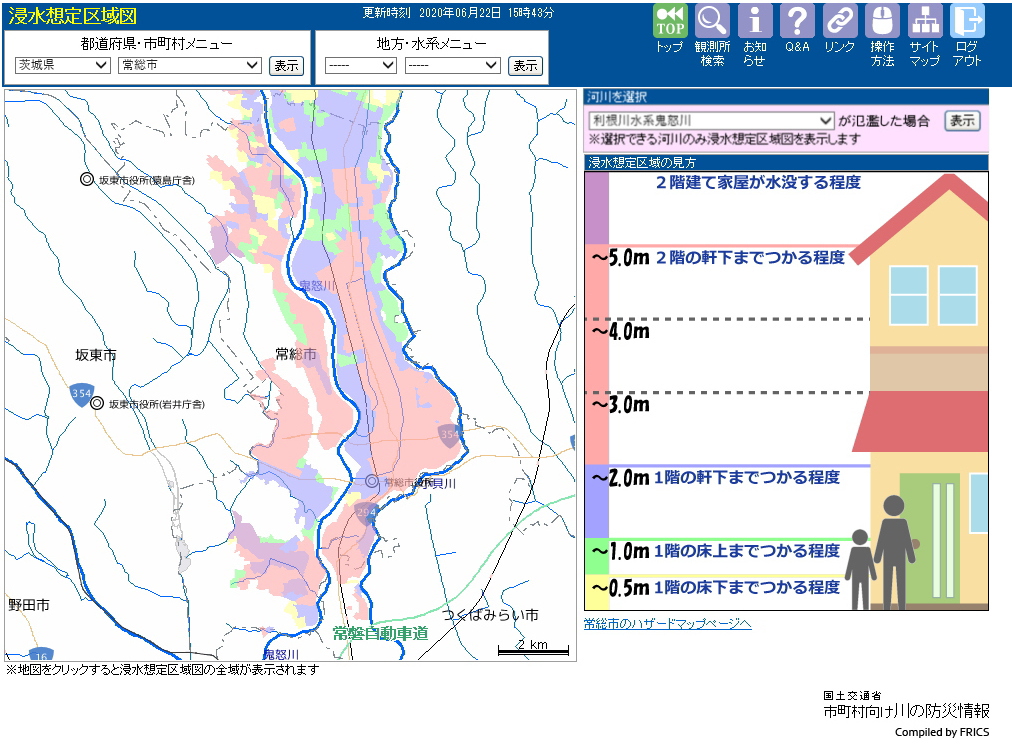Click route 354 shield near 坂東市役所

81,394
